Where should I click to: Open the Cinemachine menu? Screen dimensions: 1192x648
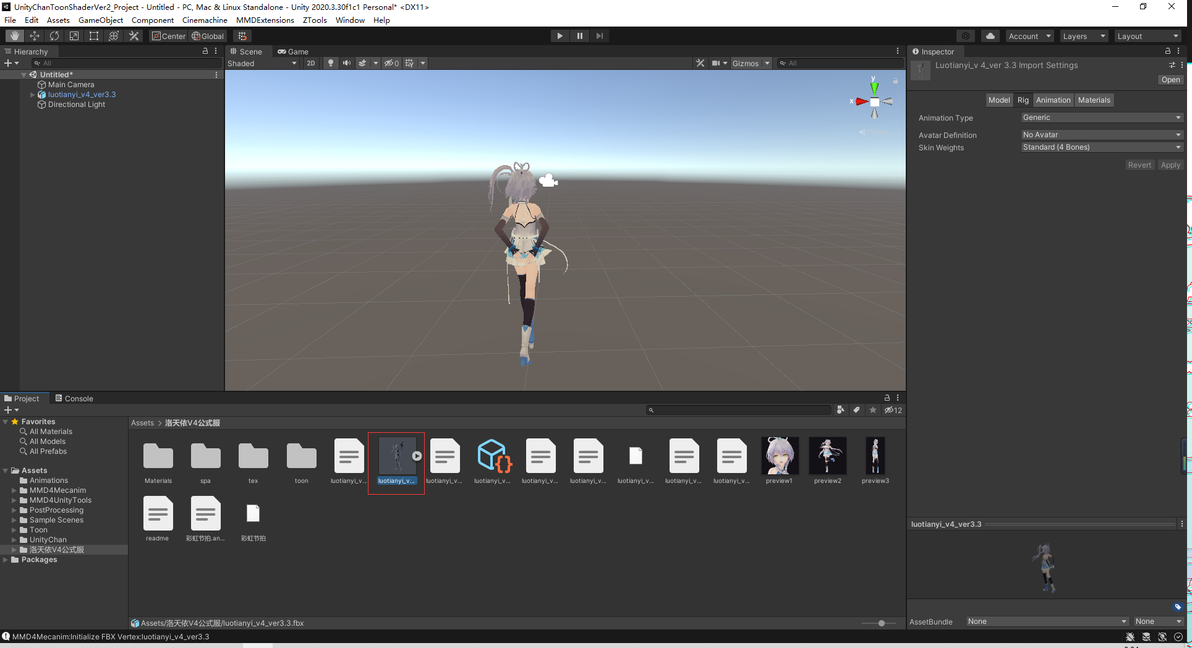click(x=204, y=21)
